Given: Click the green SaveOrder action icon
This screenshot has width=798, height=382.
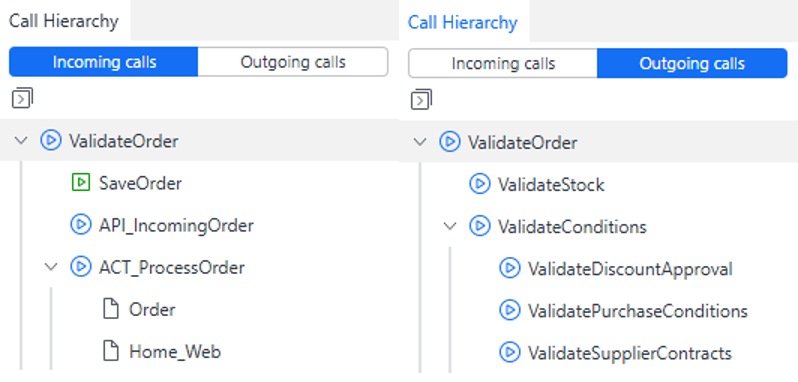Looking at the screenshot, I should coord(80,183).
